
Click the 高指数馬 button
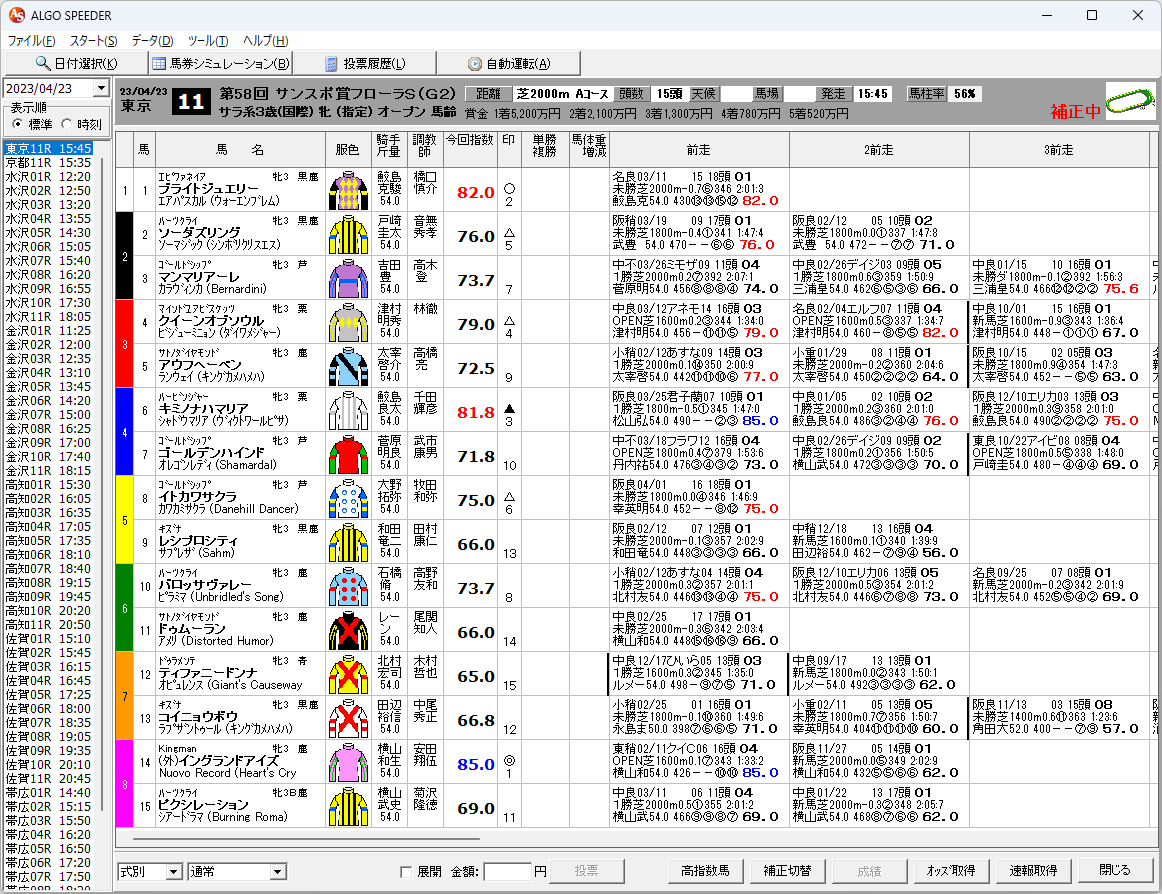coord(706,871)
